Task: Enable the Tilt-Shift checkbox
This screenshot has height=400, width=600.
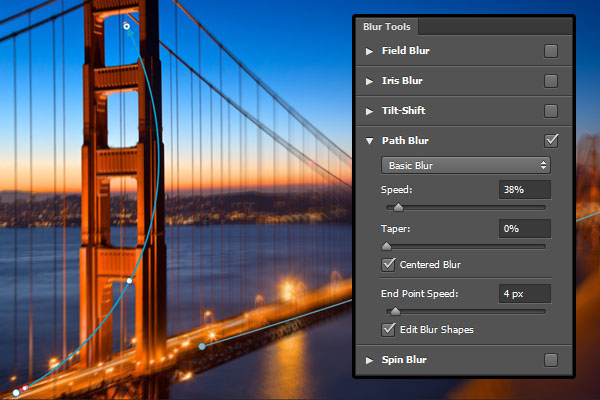Action: click(551, 111)
